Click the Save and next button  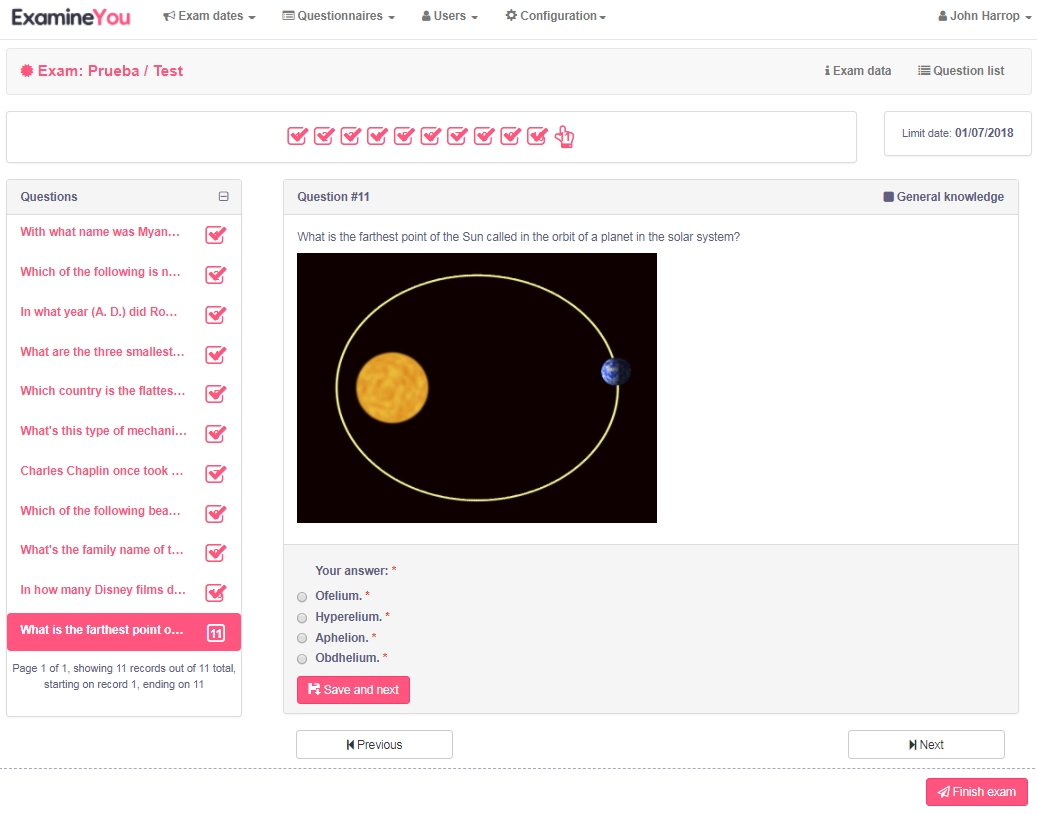pos(353,690)
